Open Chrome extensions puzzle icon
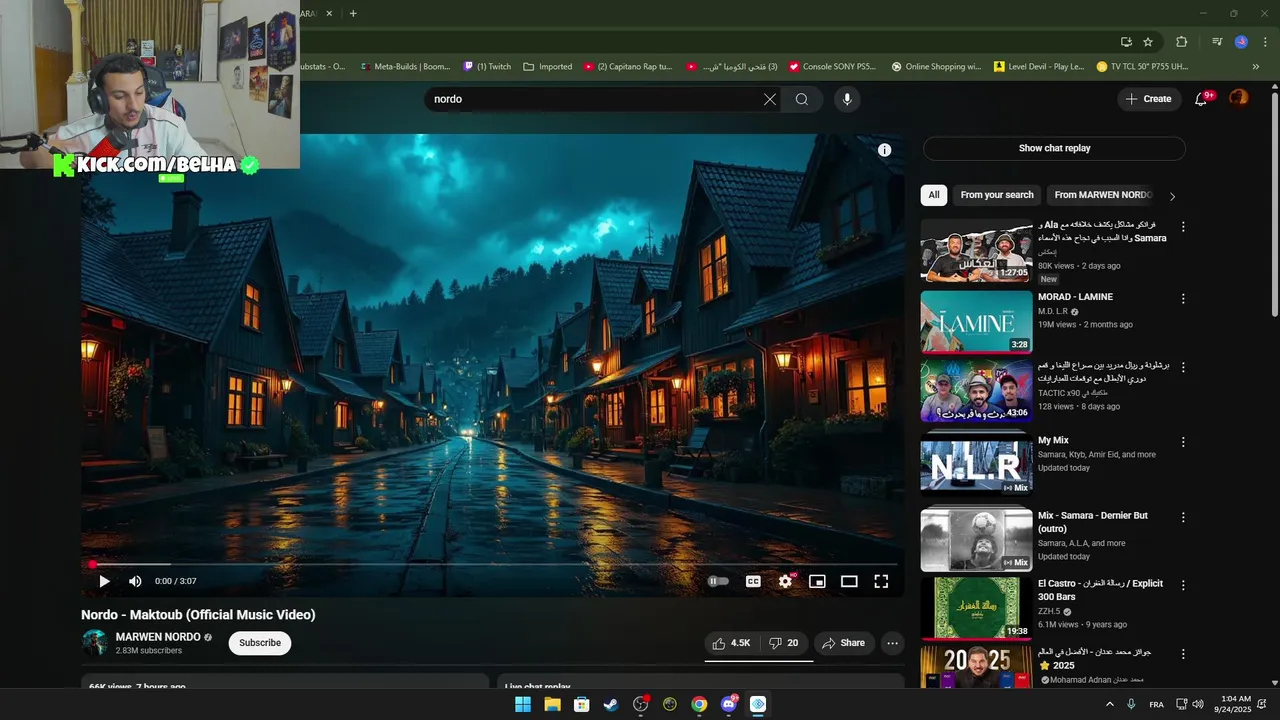Image resolution: width=1280 pixels, height=720 pixels. click(1182, 42)
